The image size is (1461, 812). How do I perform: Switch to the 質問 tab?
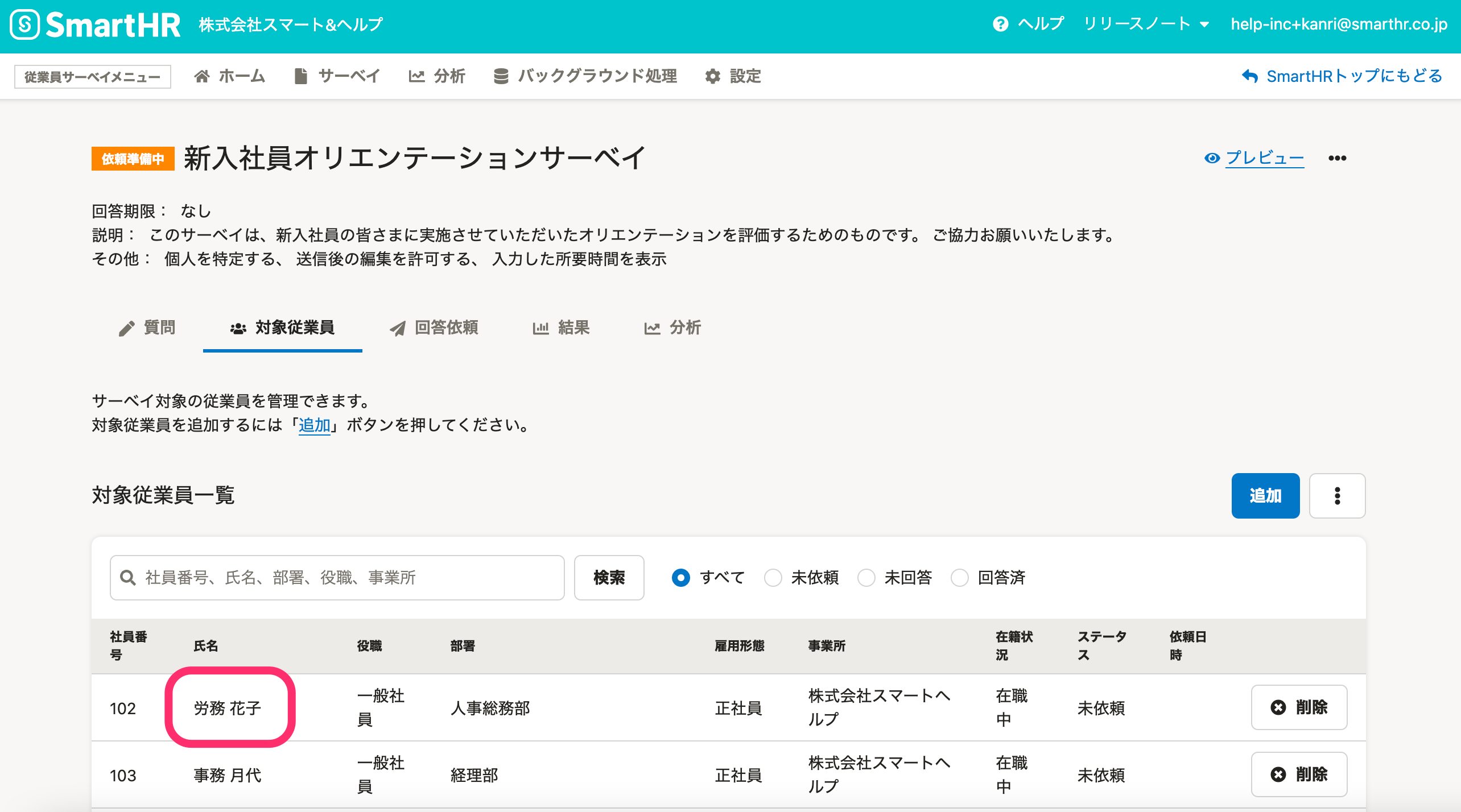pyautogui.click(x=147, y=328)
